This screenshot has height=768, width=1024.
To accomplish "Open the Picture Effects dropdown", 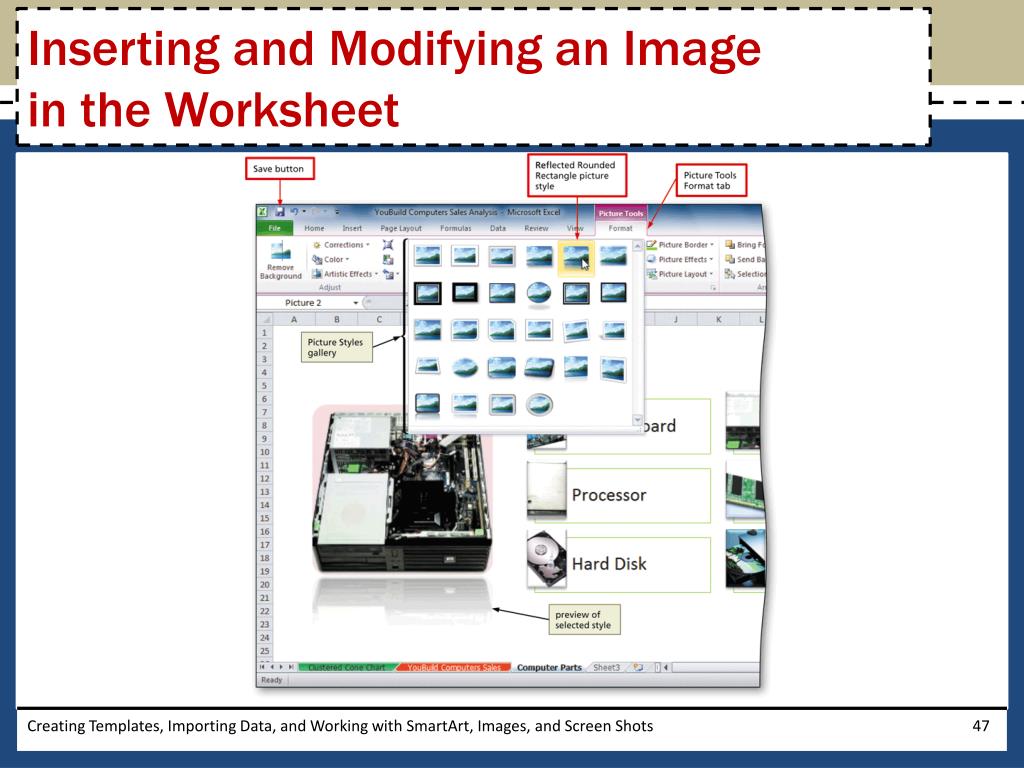I will (680, 260).
